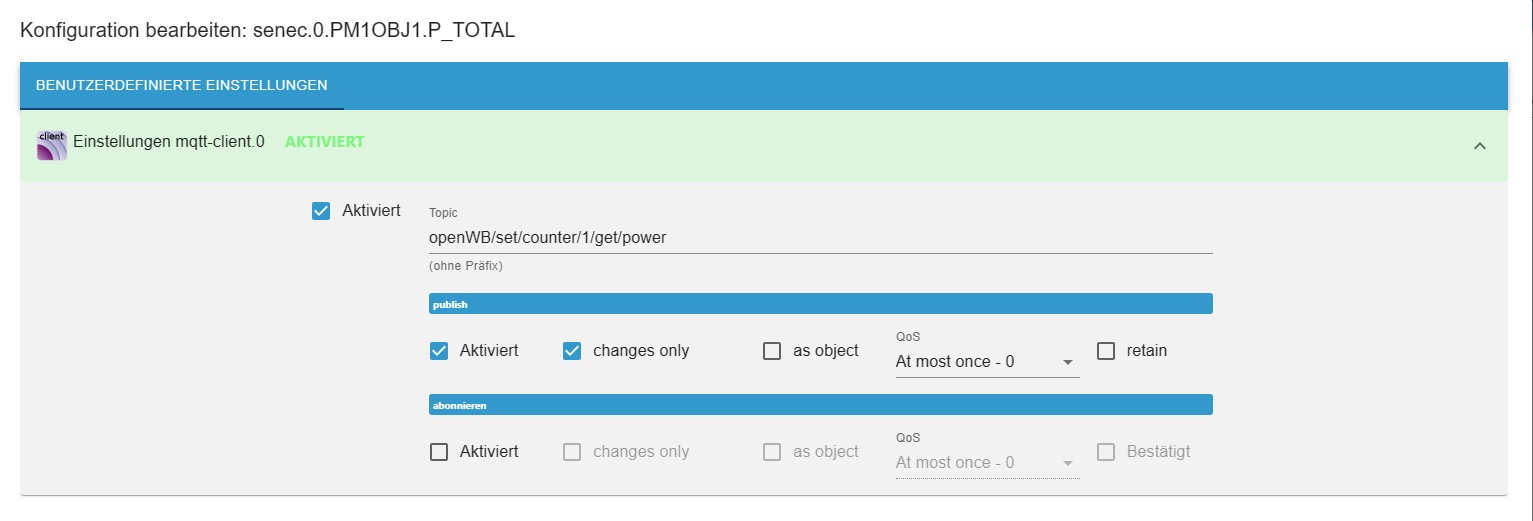This screenshot has width=1533, height=521.
Task: Click the publish QoS dropdown arrow
Action: tap(1068, 362)
